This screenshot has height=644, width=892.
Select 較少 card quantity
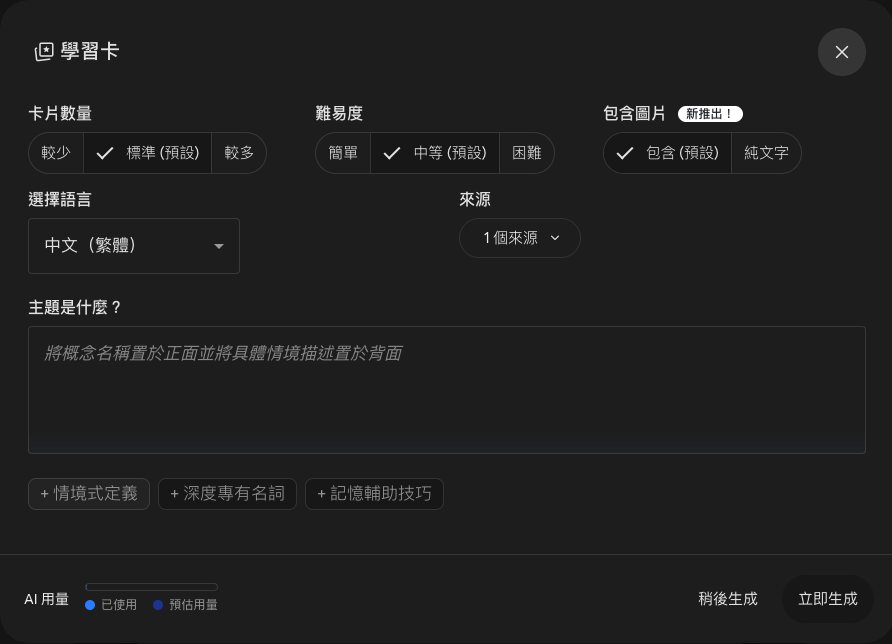(56, 152)
